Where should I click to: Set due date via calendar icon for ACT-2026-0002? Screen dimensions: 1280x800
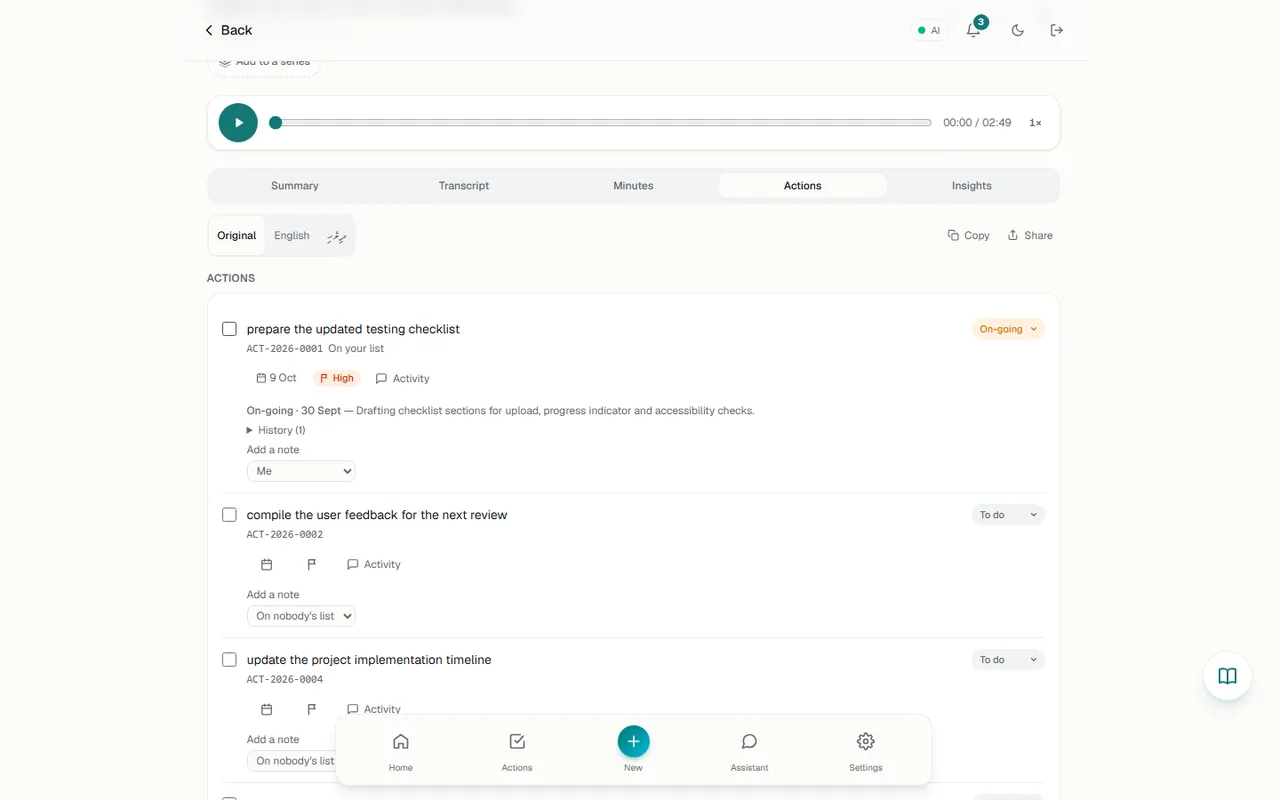(266, 564)
